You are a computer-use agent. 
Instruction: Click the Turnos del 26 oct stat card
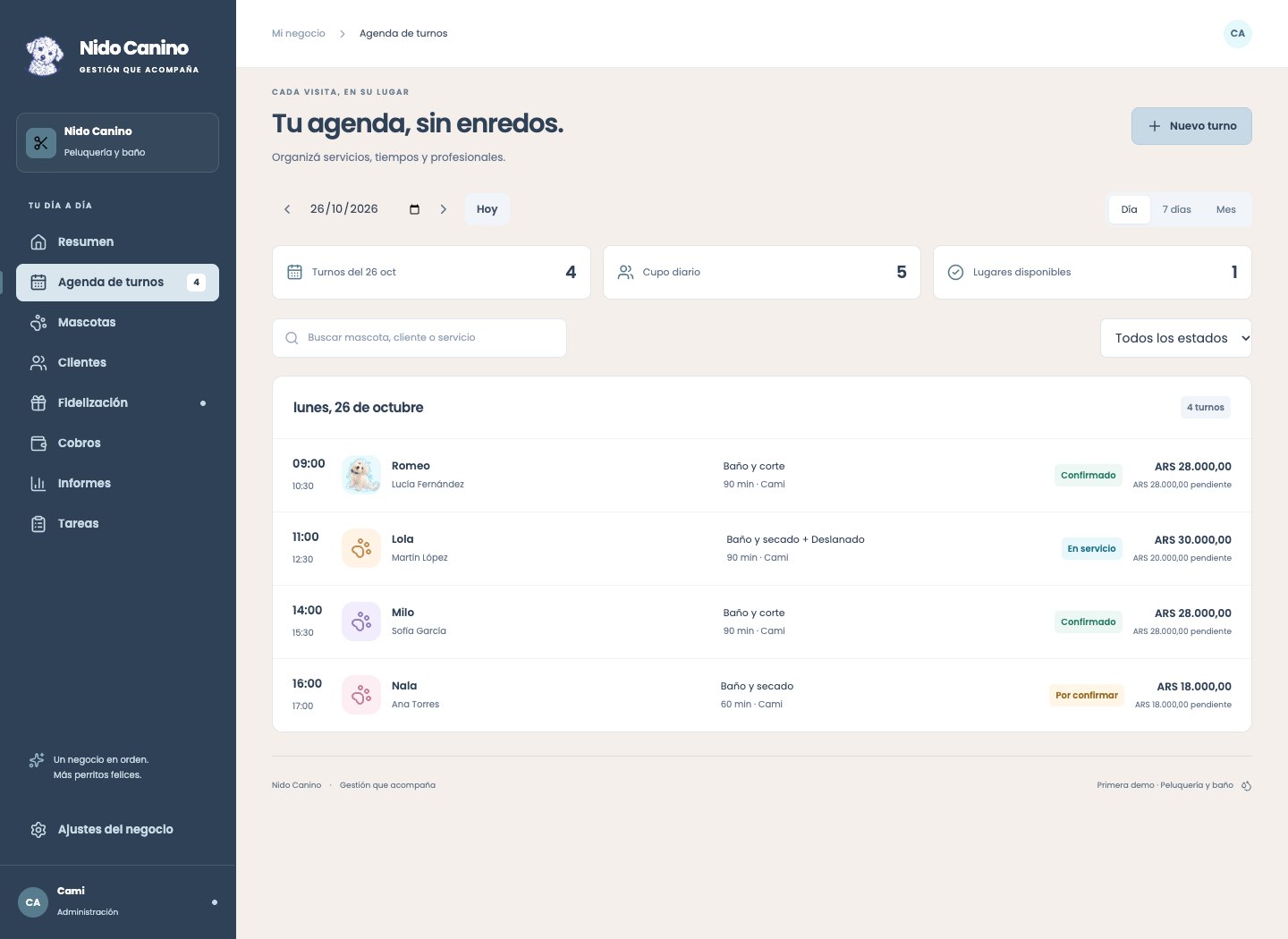tap(431, 272)
